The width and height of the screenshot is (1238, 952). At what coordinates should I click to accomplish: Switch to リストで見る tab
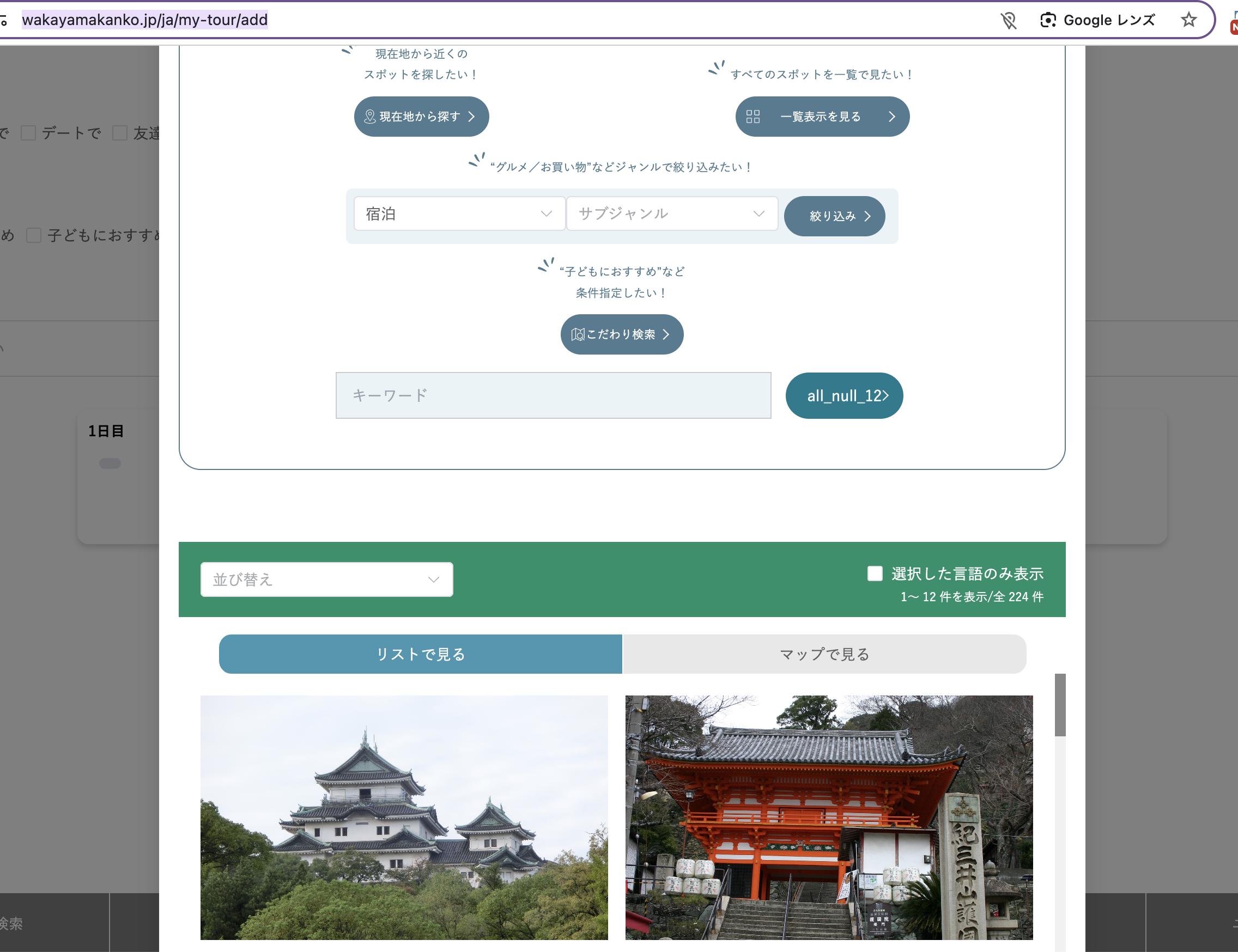420,654
